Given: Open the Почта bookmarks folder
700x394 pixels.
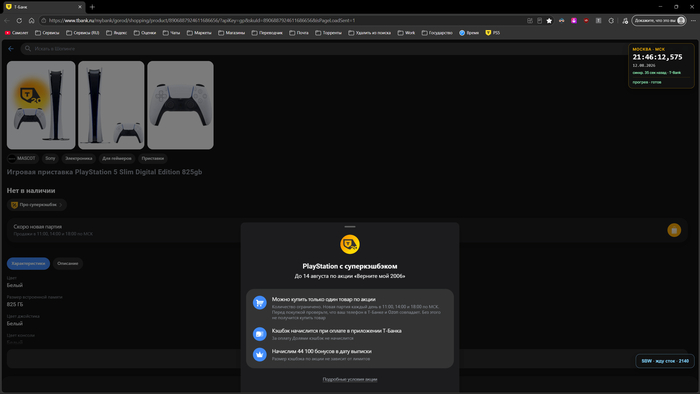Looking at the screenshot, I should click(299, 33).
